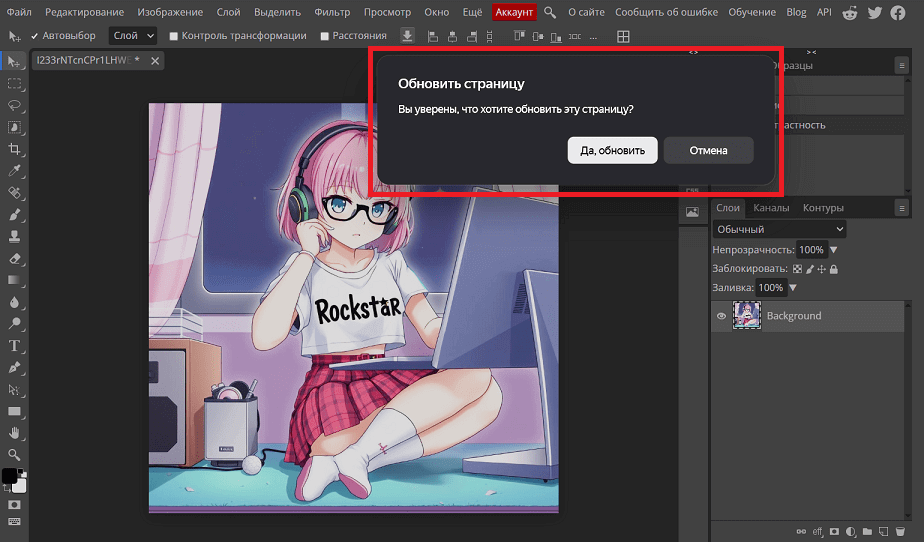Click the Zoom magnifier tool
924x542 pixels.
point(15,455)
